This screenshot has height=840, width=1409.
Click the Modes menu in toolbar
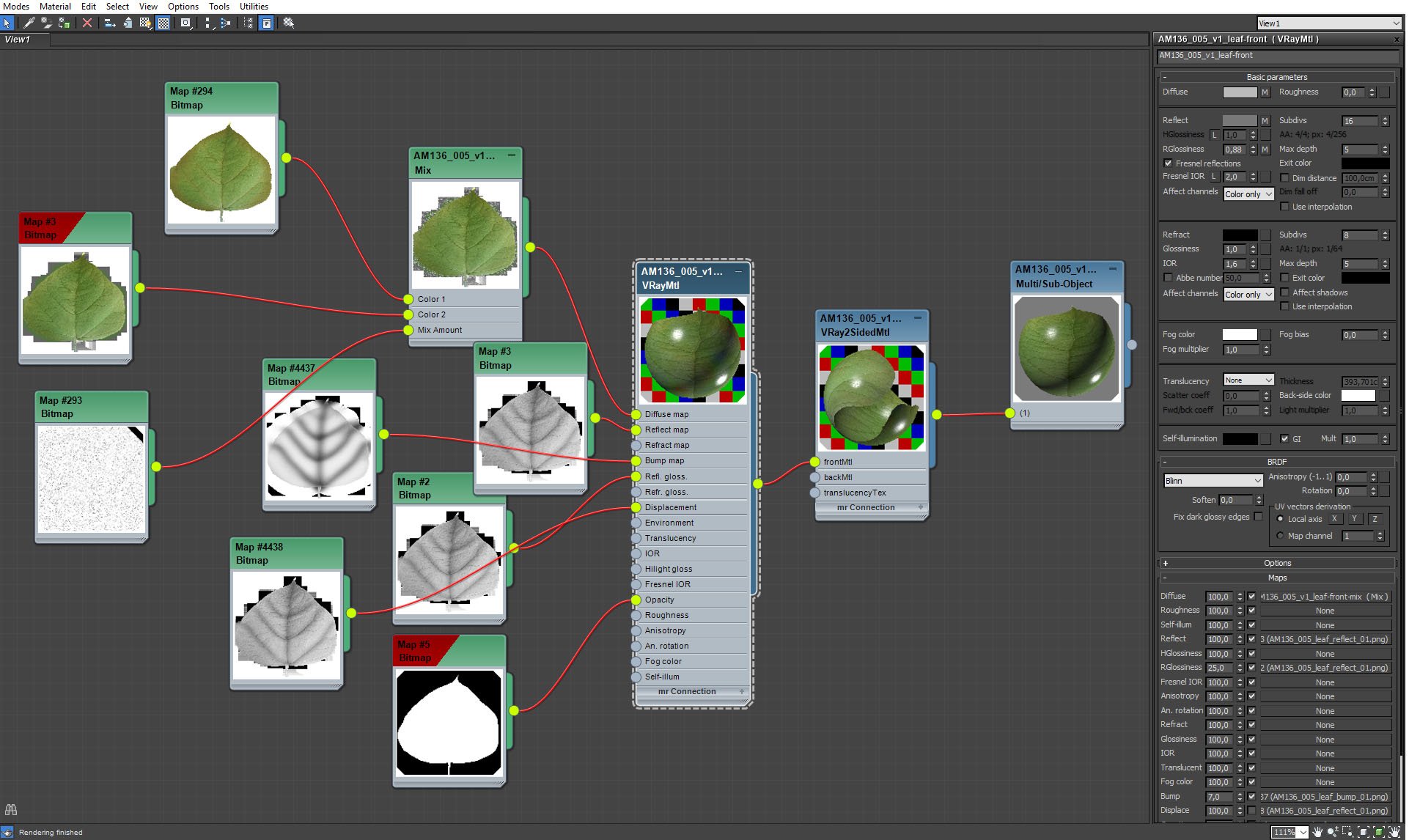click(x=14, y=6)
